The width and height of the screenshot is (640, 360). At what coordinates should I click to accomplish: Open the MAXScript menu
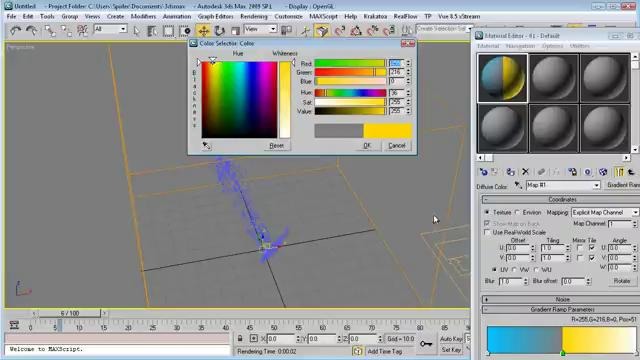pos(323,16)
